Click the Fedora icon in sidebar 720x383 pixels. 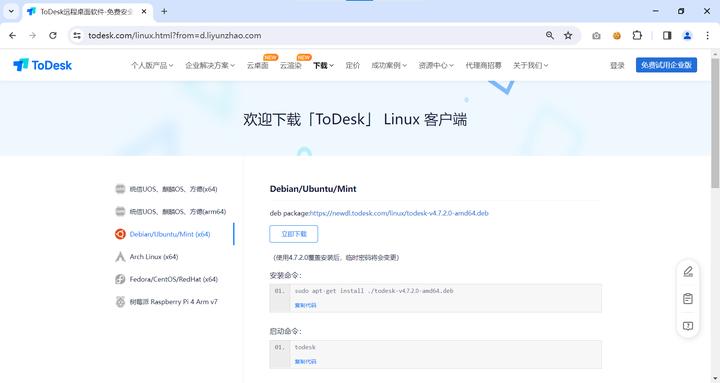[120, 279]
